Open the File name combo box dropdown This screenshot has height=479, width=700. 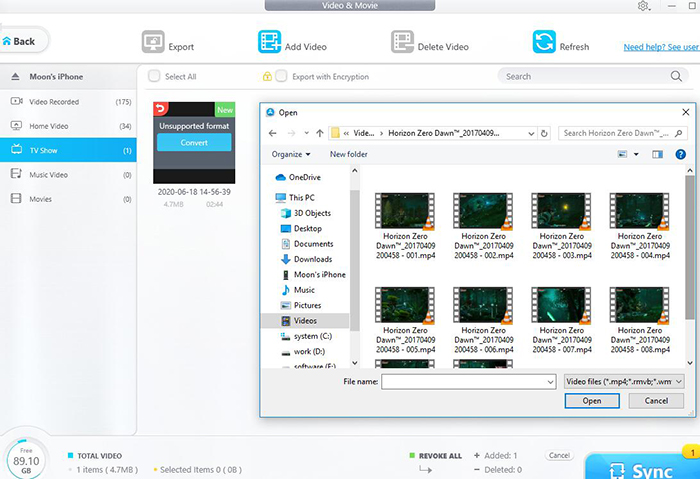pyautogui.click(x=550, y=381)
